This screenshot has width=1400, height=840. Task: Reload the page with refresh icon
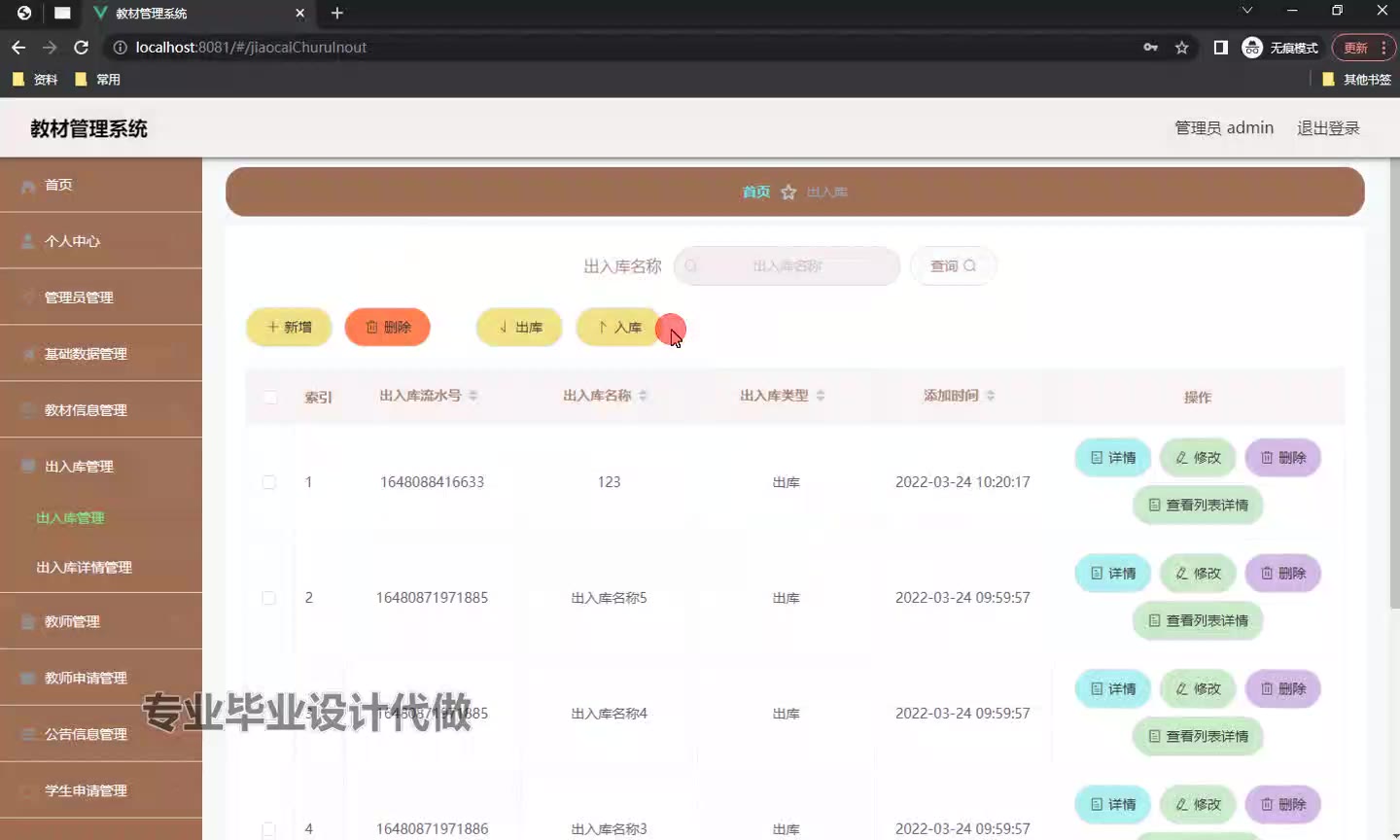coord(82,47)
